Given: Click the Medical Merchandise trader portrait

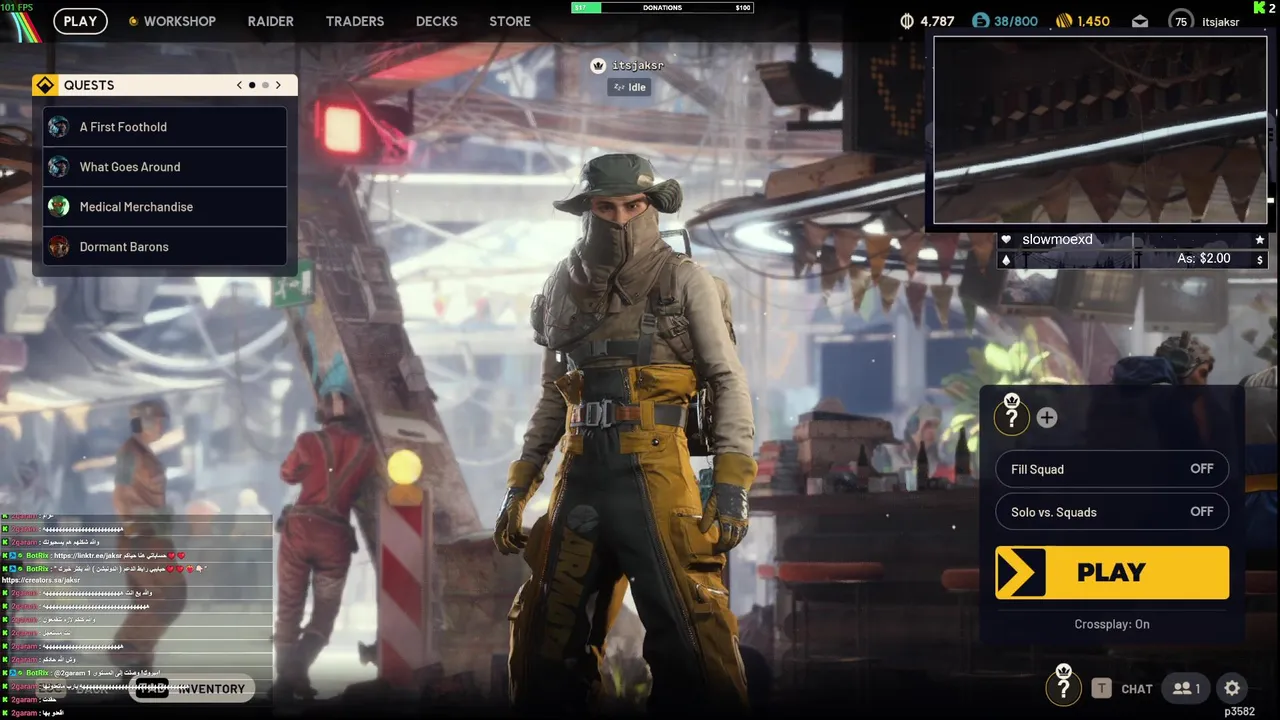Looking at the screenshot, I should click(x=59, y=207).
